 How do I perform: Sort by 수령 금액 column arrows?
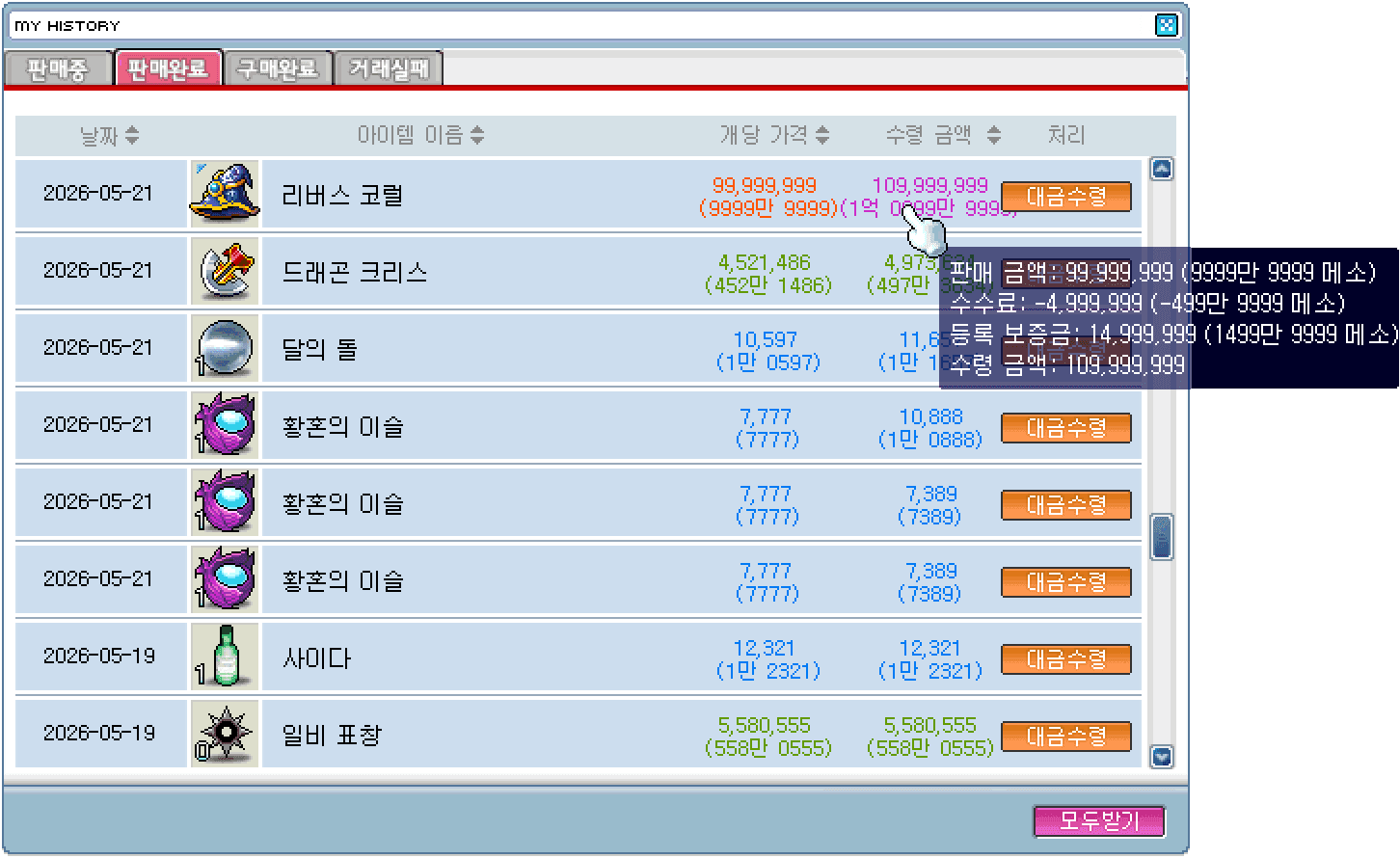(994, 136)
